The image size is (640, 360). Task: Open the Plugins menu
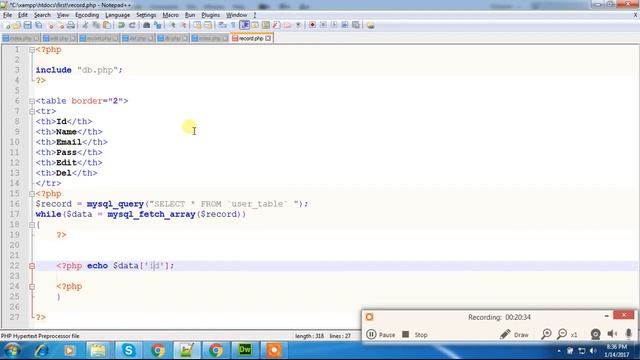pyautogui.click(x=211, y=15)
